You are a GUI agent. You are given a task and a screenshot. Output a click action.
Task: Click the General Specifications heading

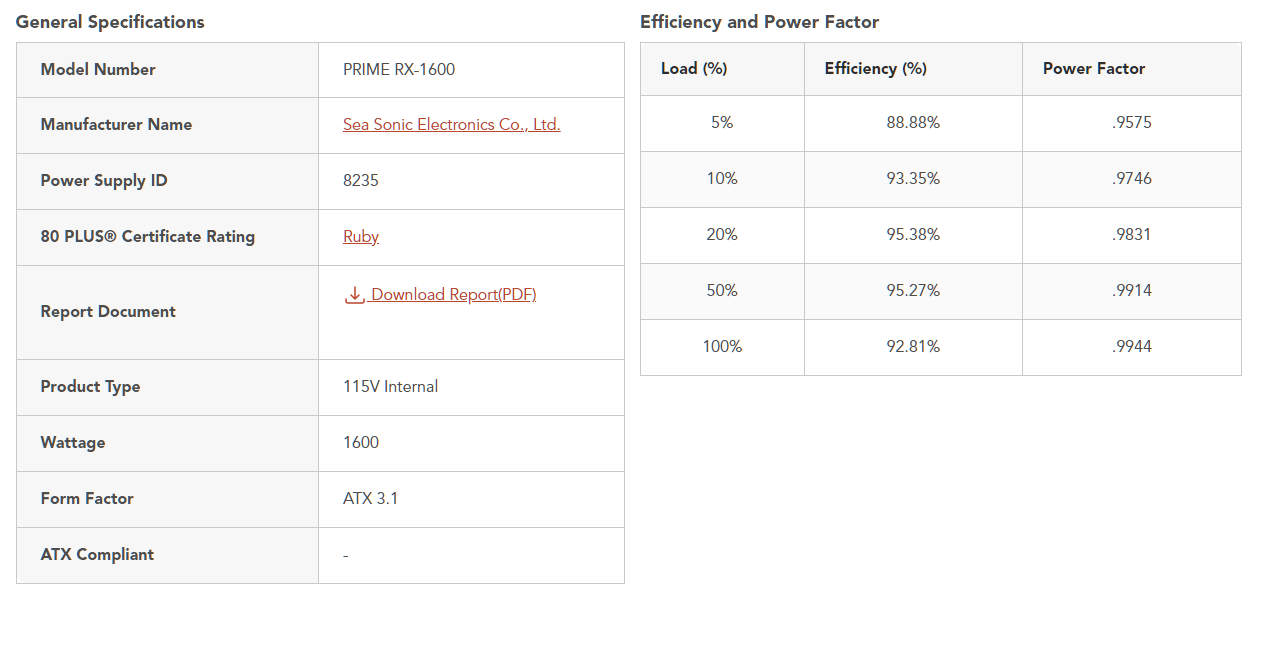click(110, 22)
